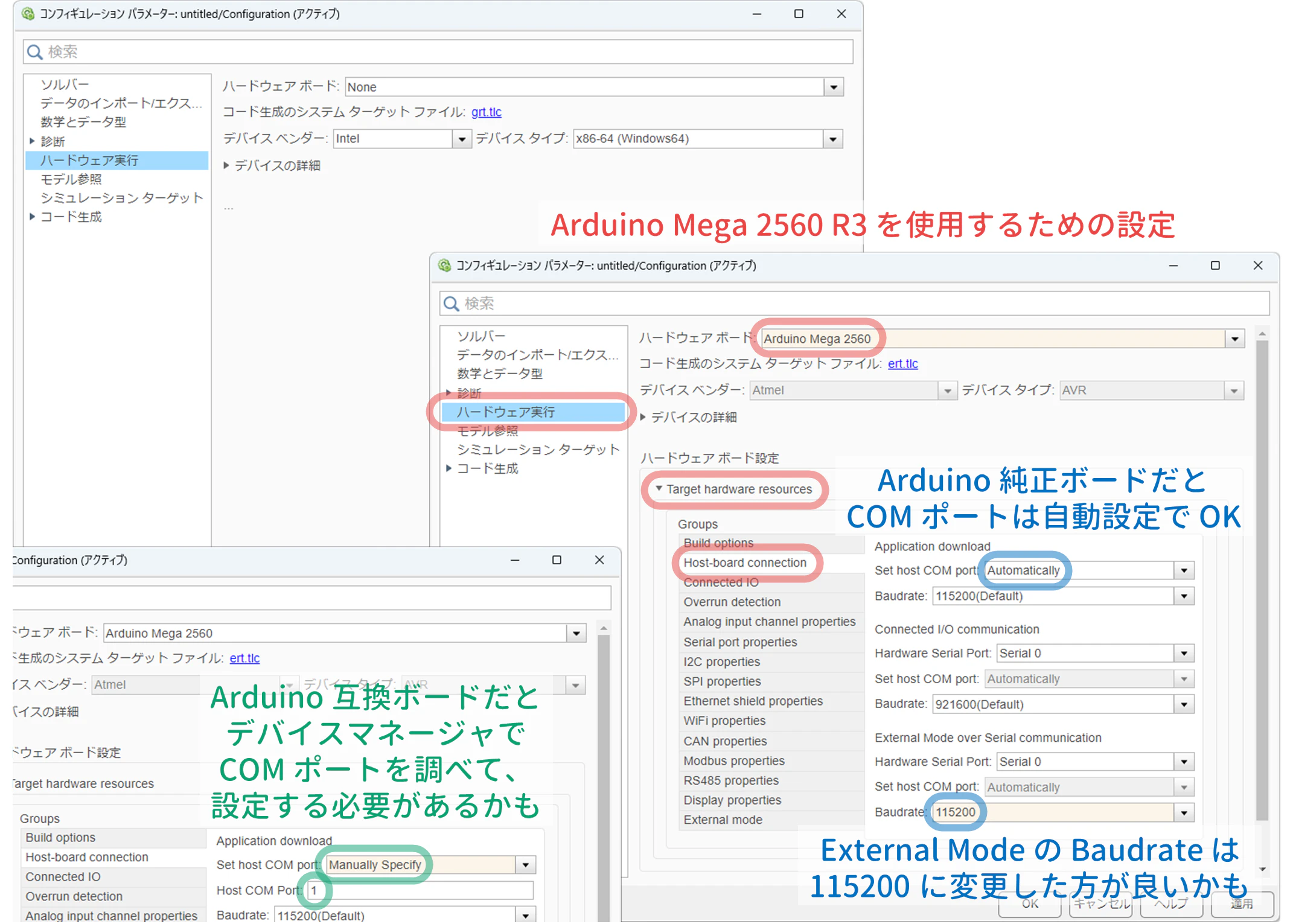The height and width of the screenshot is (924, 1293).
Task: Select シミュレーション ターゲット in the top window
Action: (121, 198)
